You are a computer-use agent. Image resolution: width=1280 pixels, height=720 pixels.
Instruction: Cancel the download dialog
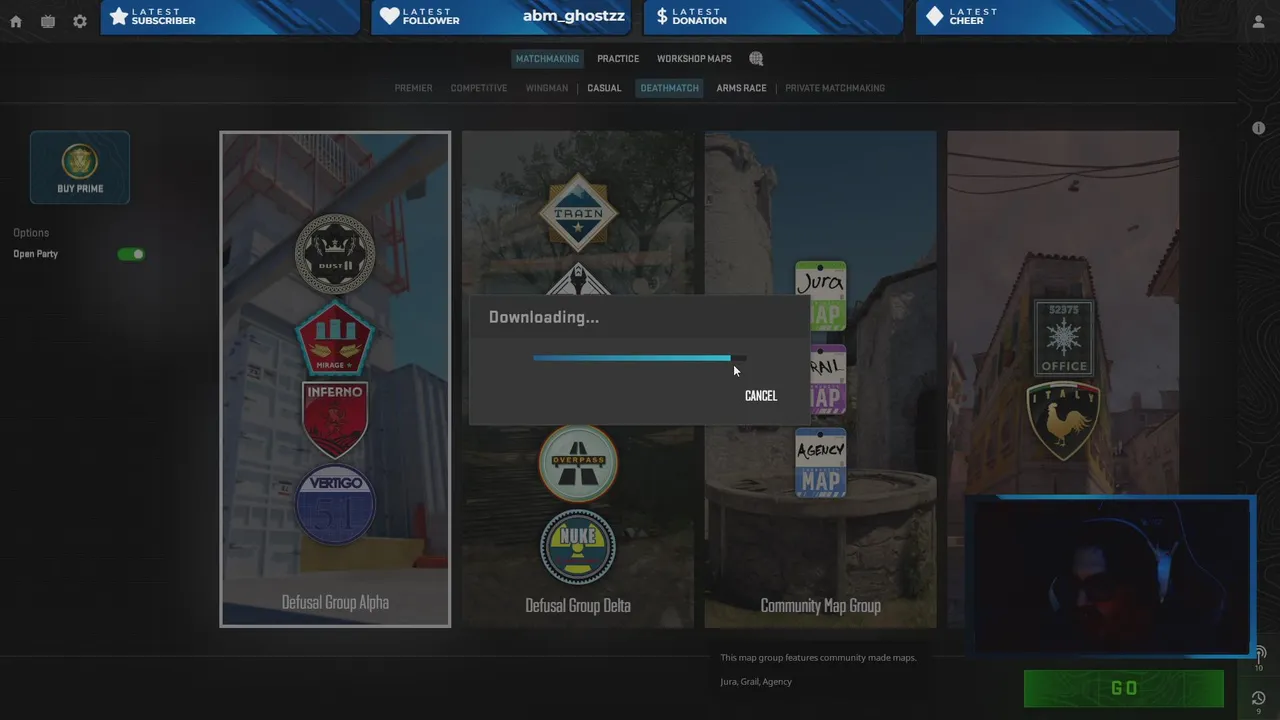(x=761, y=396)
